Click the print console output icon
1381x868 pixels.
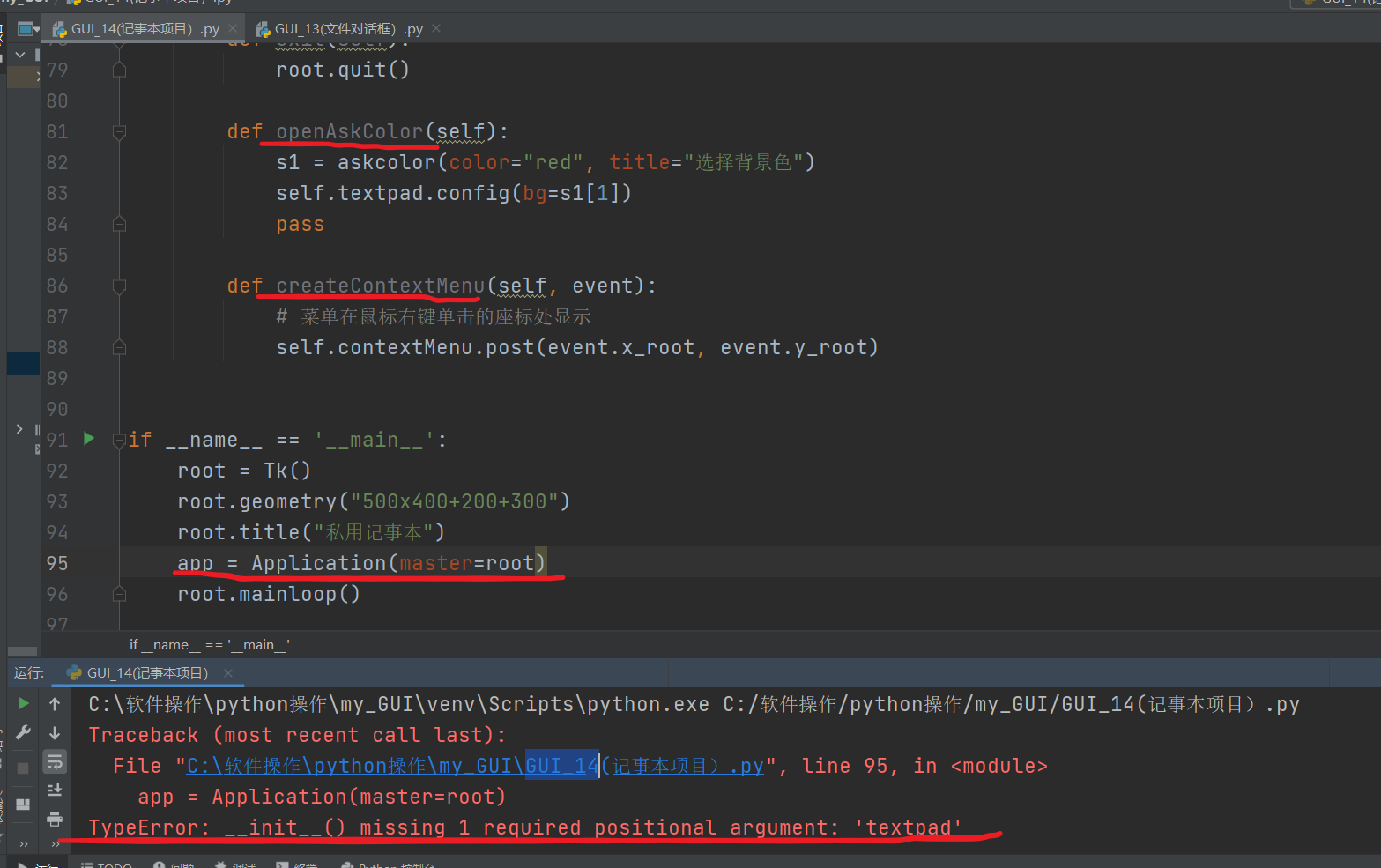[x=55, y=820]
